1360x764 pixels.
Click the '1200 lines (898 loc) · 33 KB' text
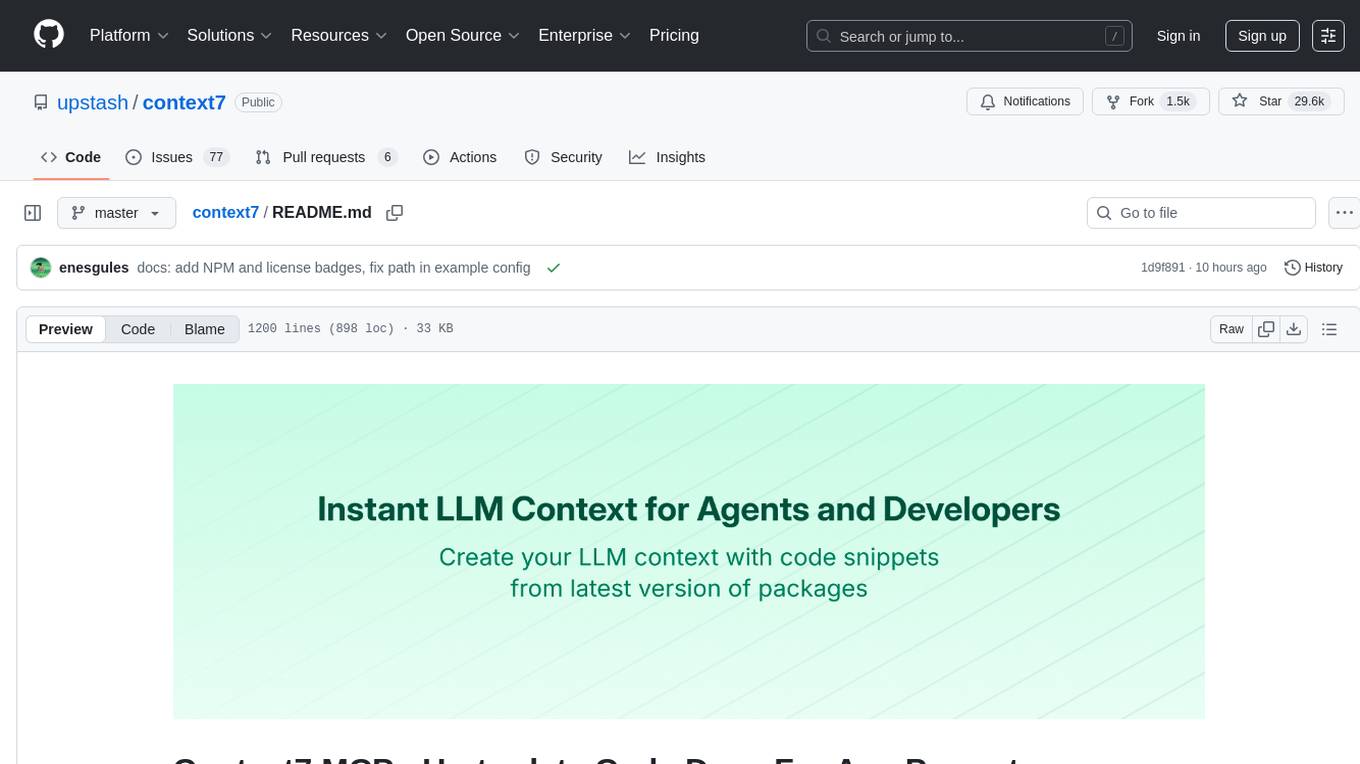tap(350, 329)
